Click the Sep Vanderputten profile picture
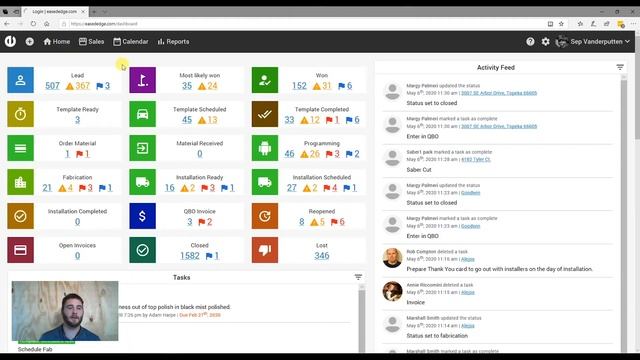 [562, 41]
